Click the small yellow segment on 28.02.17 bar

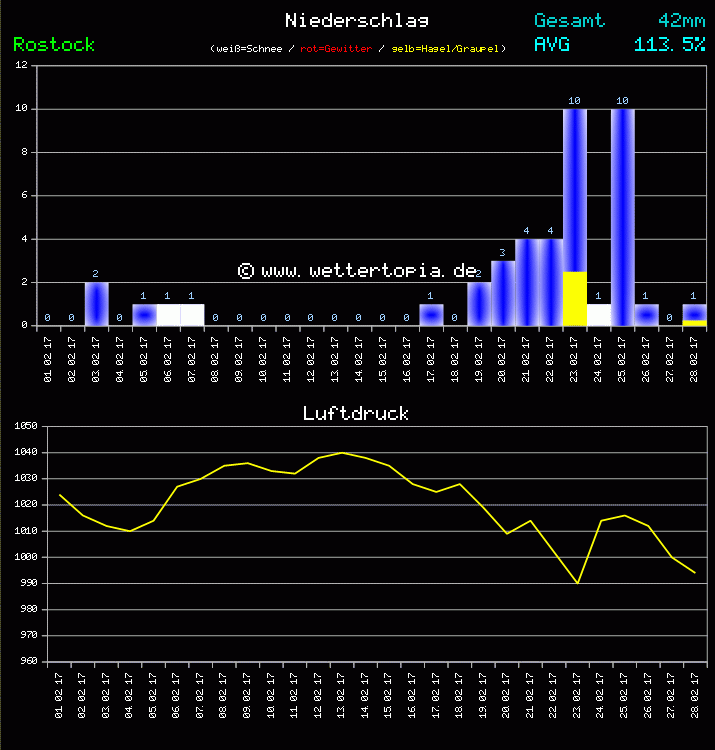click(x=694, y=322)
